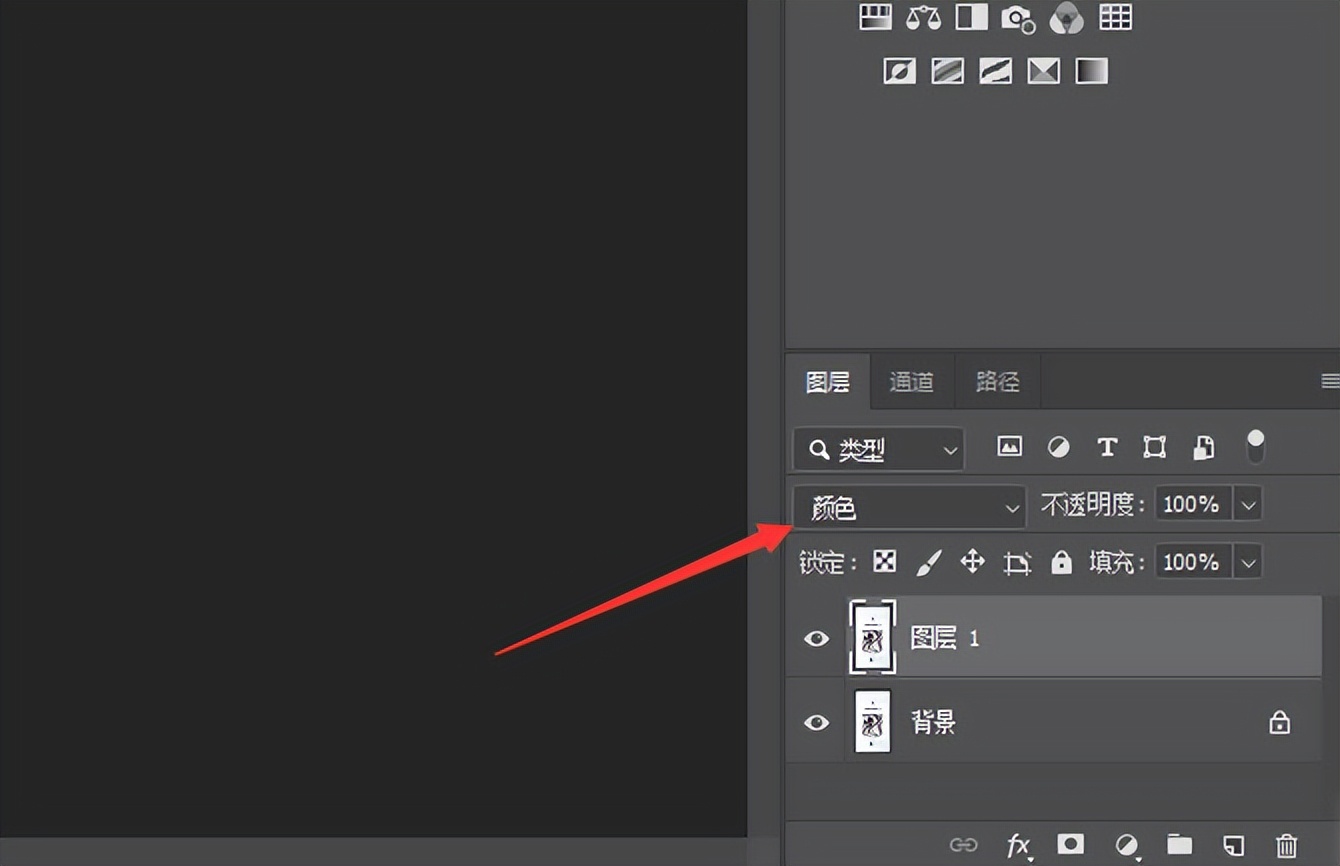The image size is (1340, 866).
Task: Expand the 类型 filter type dropdown
Action: pyautogui.click(x=878, y=450)
